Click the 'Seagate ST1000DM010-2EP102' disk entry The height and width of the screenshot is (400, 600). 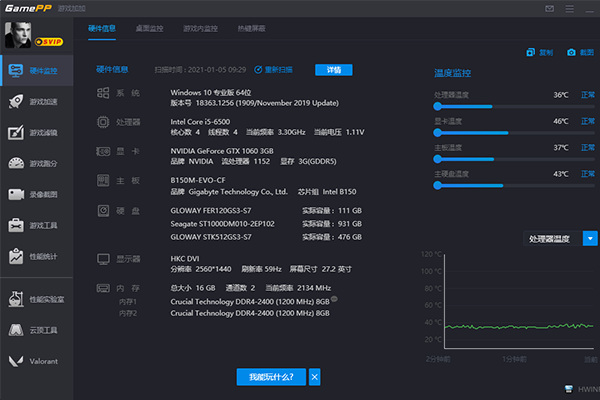coord(222,224)
